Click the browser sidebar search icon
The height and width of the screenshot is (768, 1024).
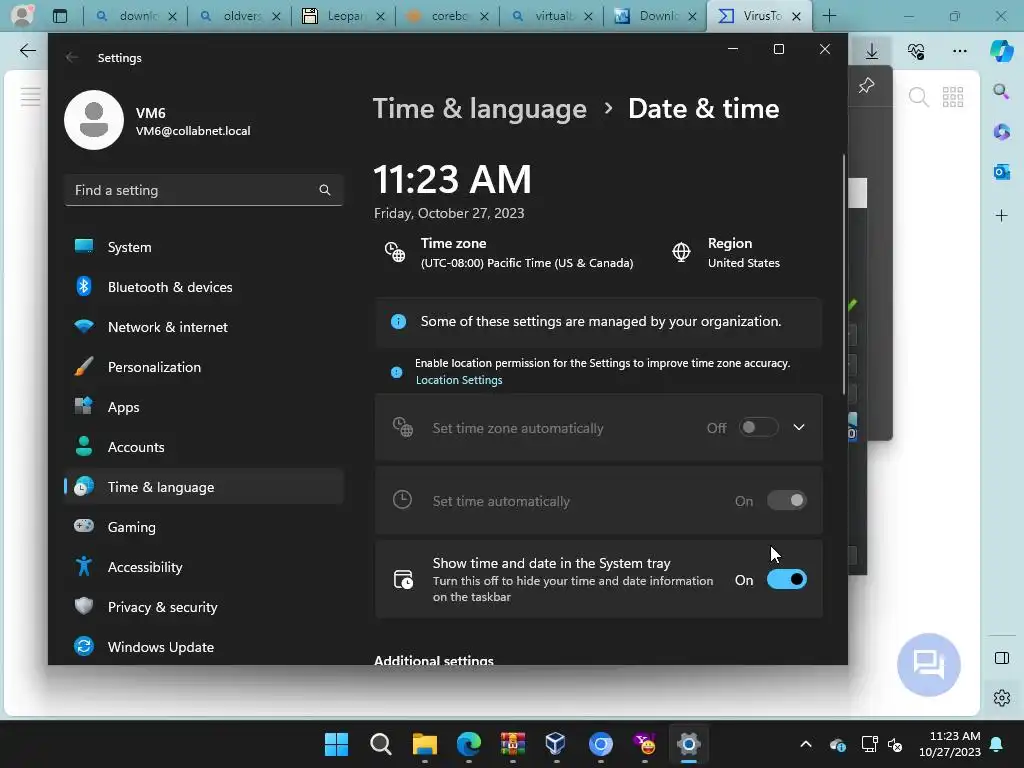point(1001,91)
